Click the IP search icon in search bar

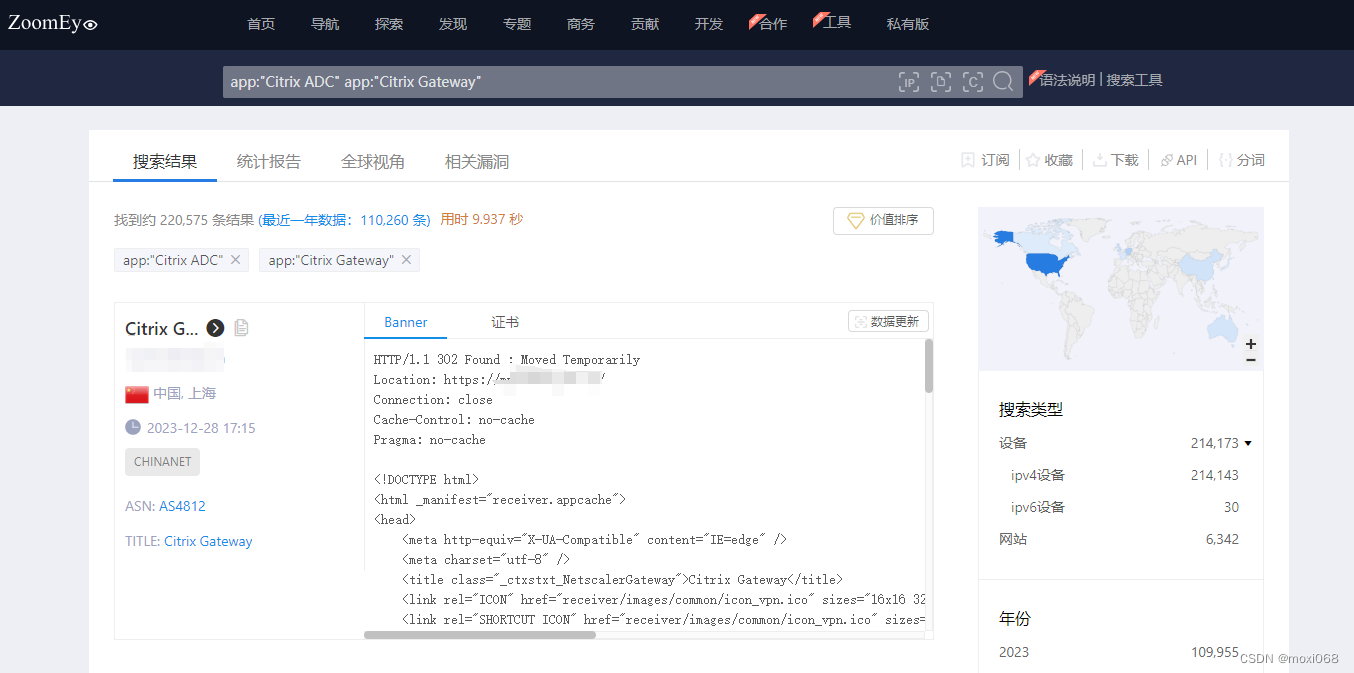pyautogui.click(x=909, y=82)
